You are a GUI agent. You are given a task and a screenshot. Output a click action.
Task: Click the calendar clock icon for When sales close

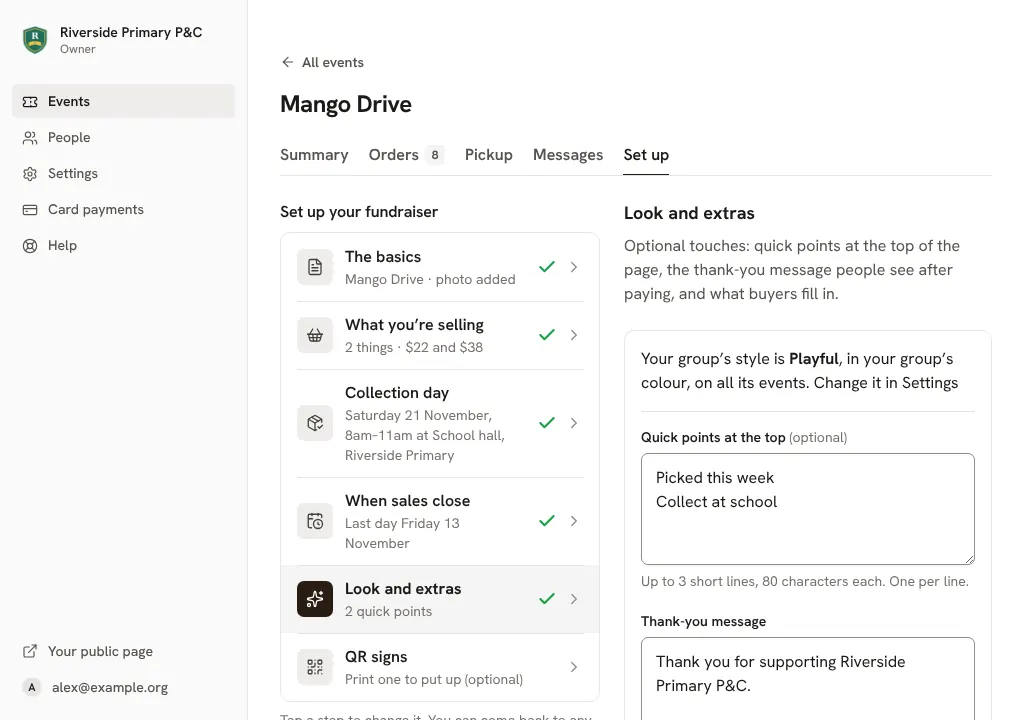pyautogui.click(x=315, y=521)
